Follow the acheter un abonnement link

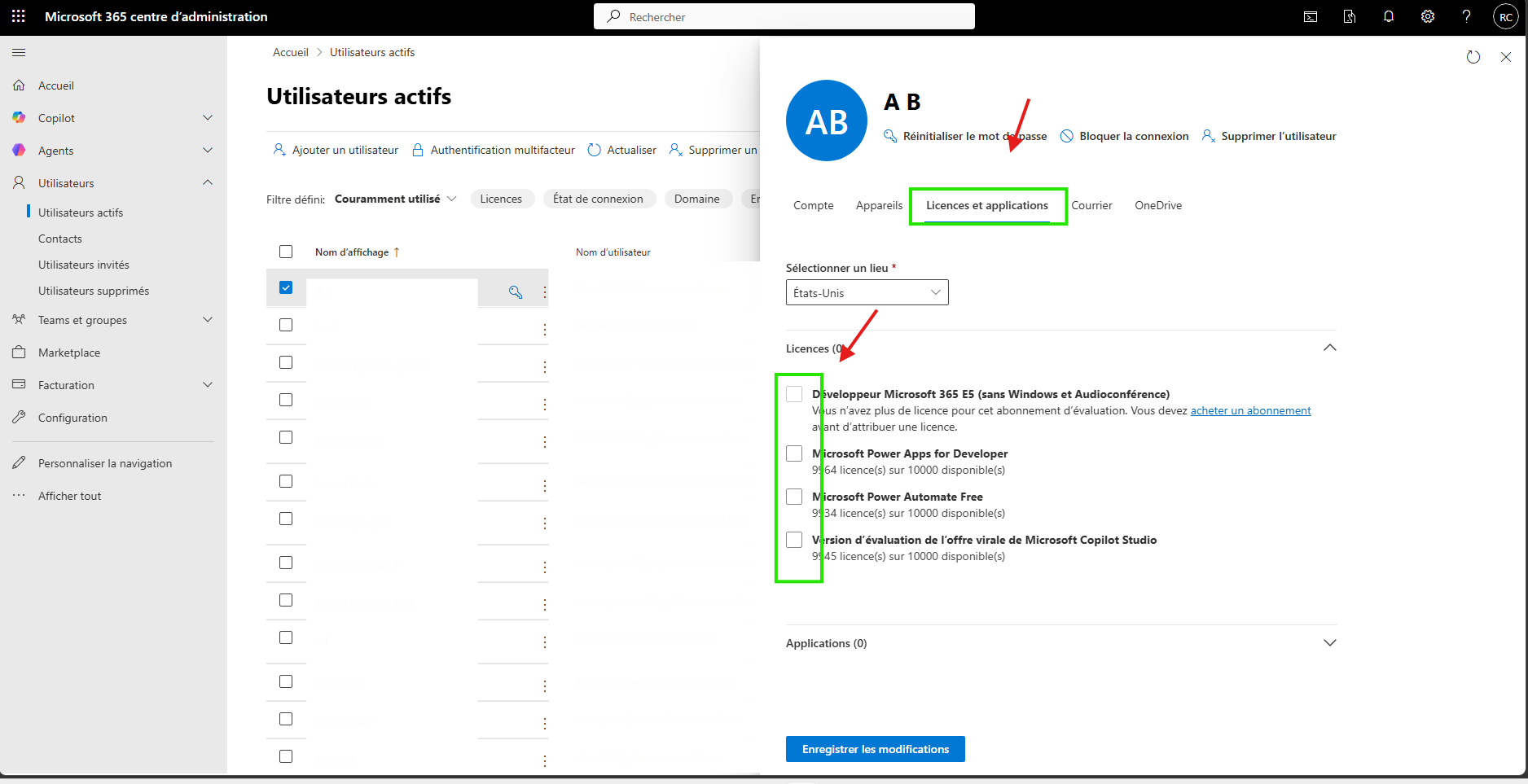(1251, 410)
